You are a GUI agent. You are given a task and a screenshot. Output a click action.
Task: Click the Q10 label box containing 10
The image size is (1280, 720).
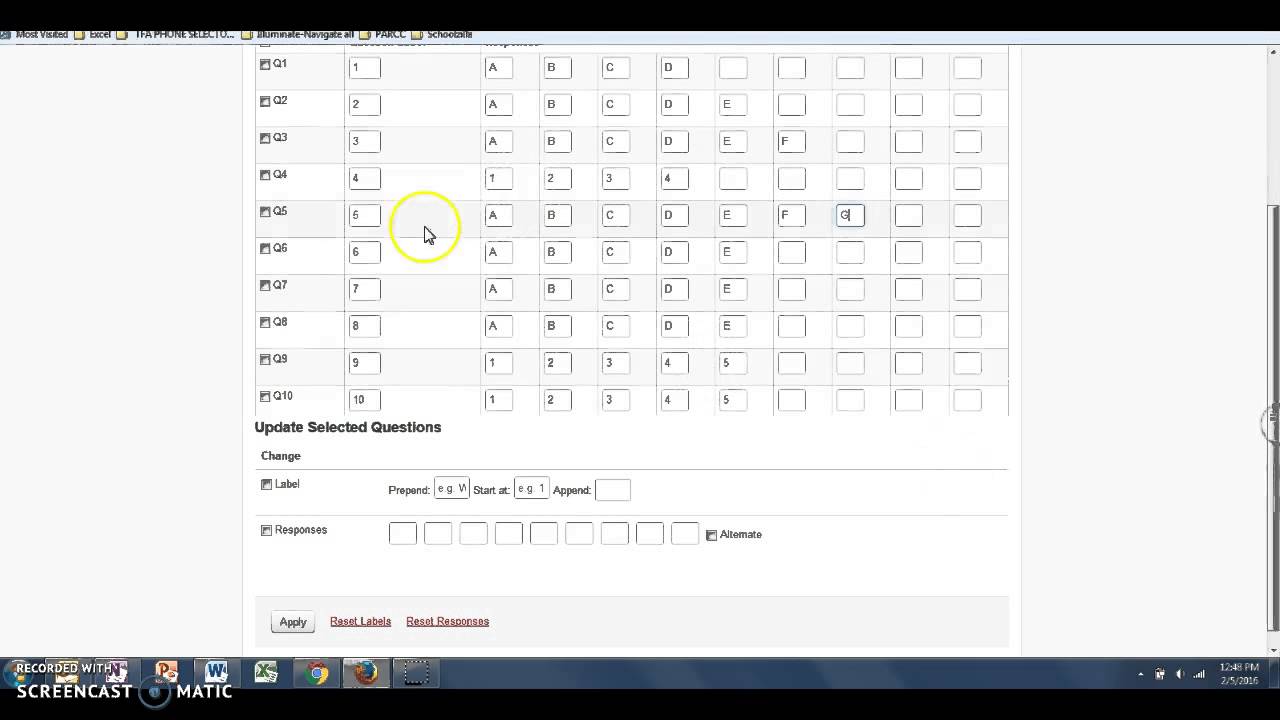coord(364,400)
